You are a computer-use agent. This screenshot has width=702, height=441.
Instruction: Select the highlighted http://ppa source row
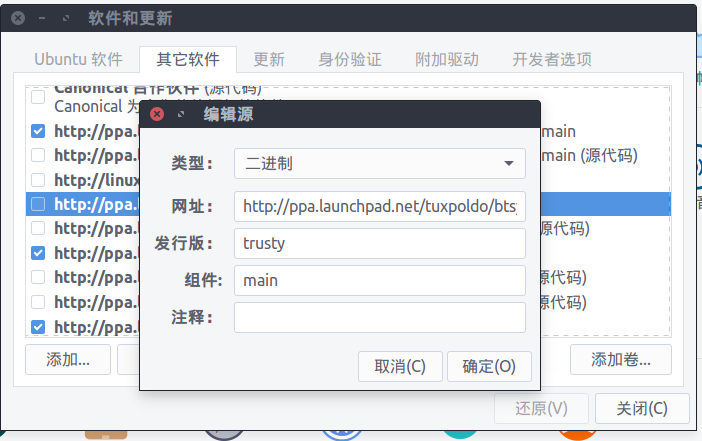pos(348,204)
